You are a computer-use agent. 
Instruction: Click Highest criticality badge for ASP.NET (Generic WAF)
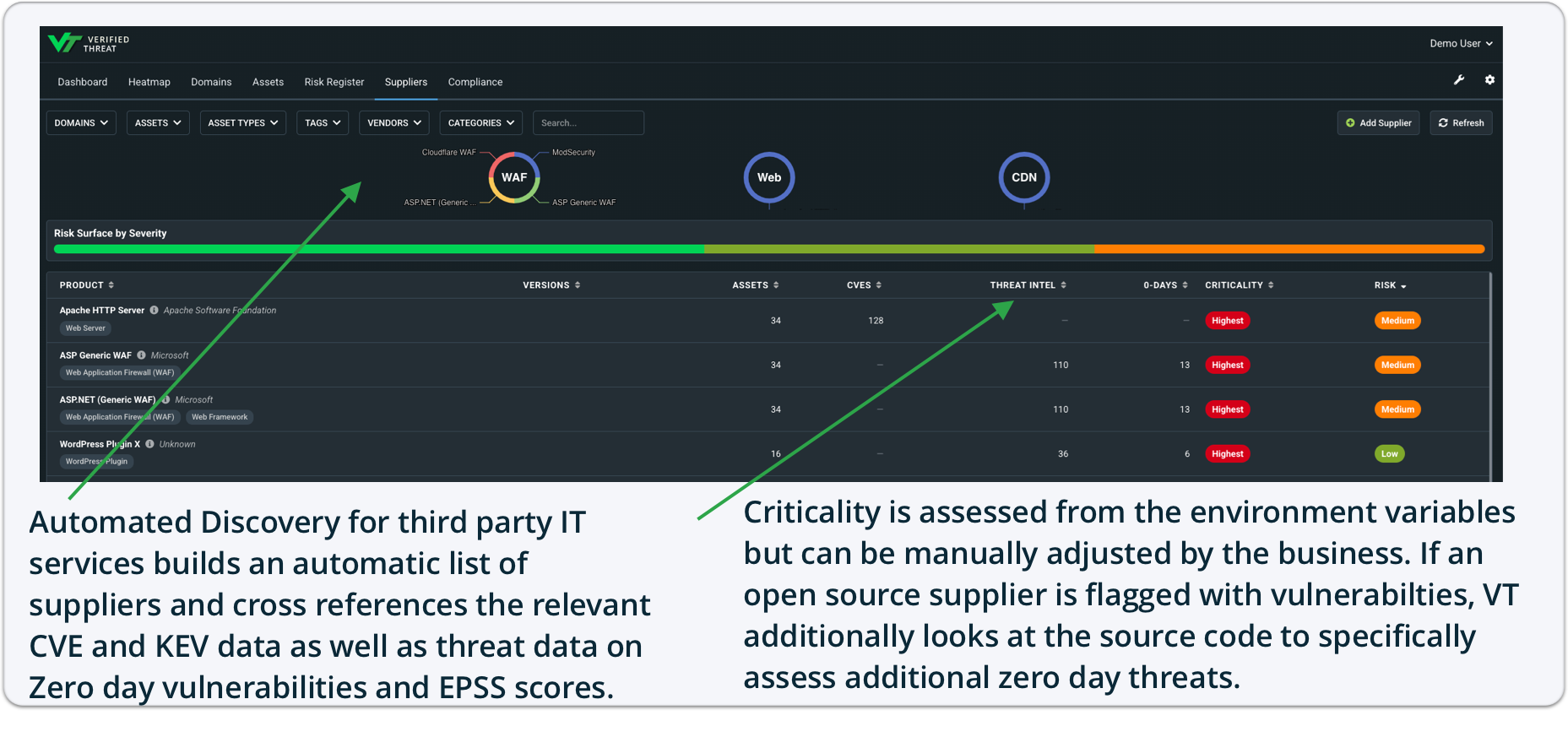[x=1227, y=409]
